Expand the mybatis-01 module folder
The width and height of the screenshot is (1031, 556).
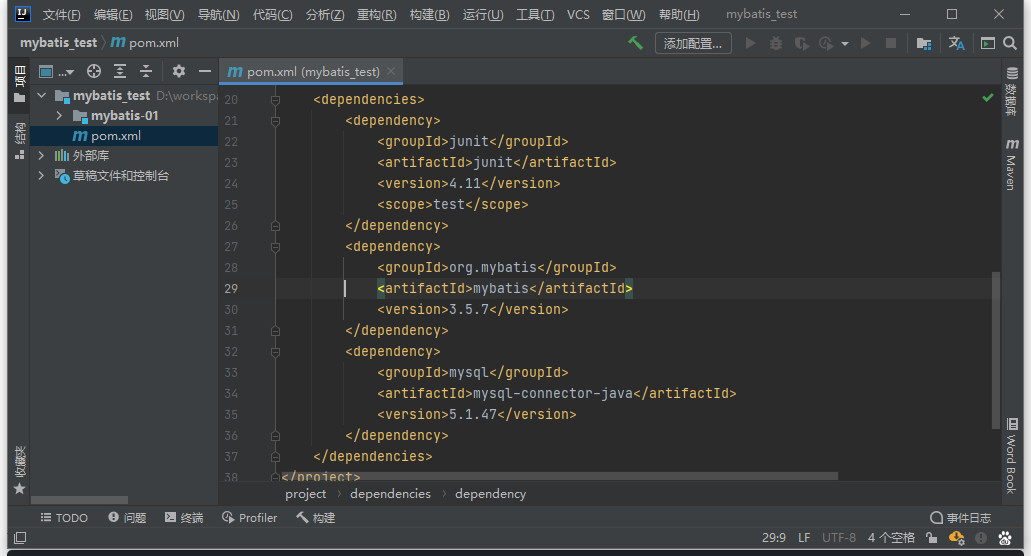59,116
